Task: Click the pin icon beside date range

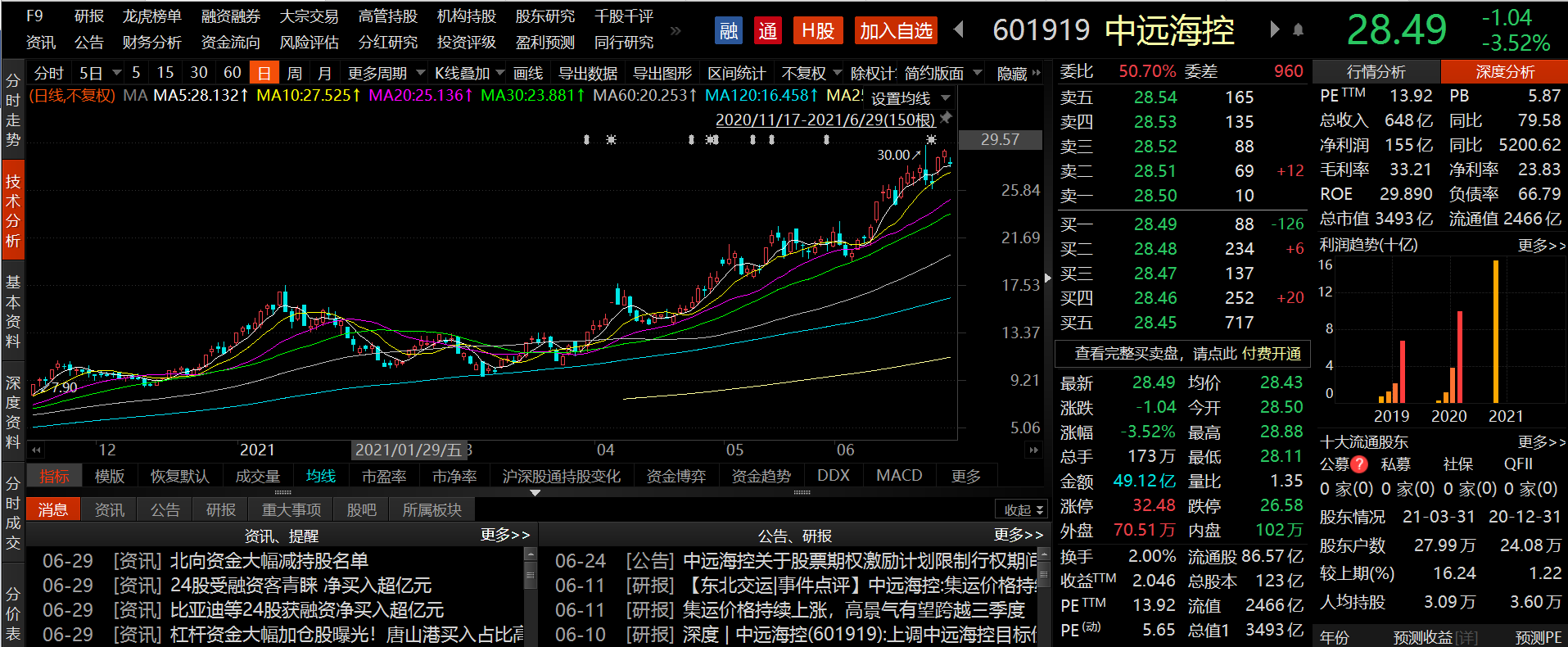Action: (x=946, y=119)
